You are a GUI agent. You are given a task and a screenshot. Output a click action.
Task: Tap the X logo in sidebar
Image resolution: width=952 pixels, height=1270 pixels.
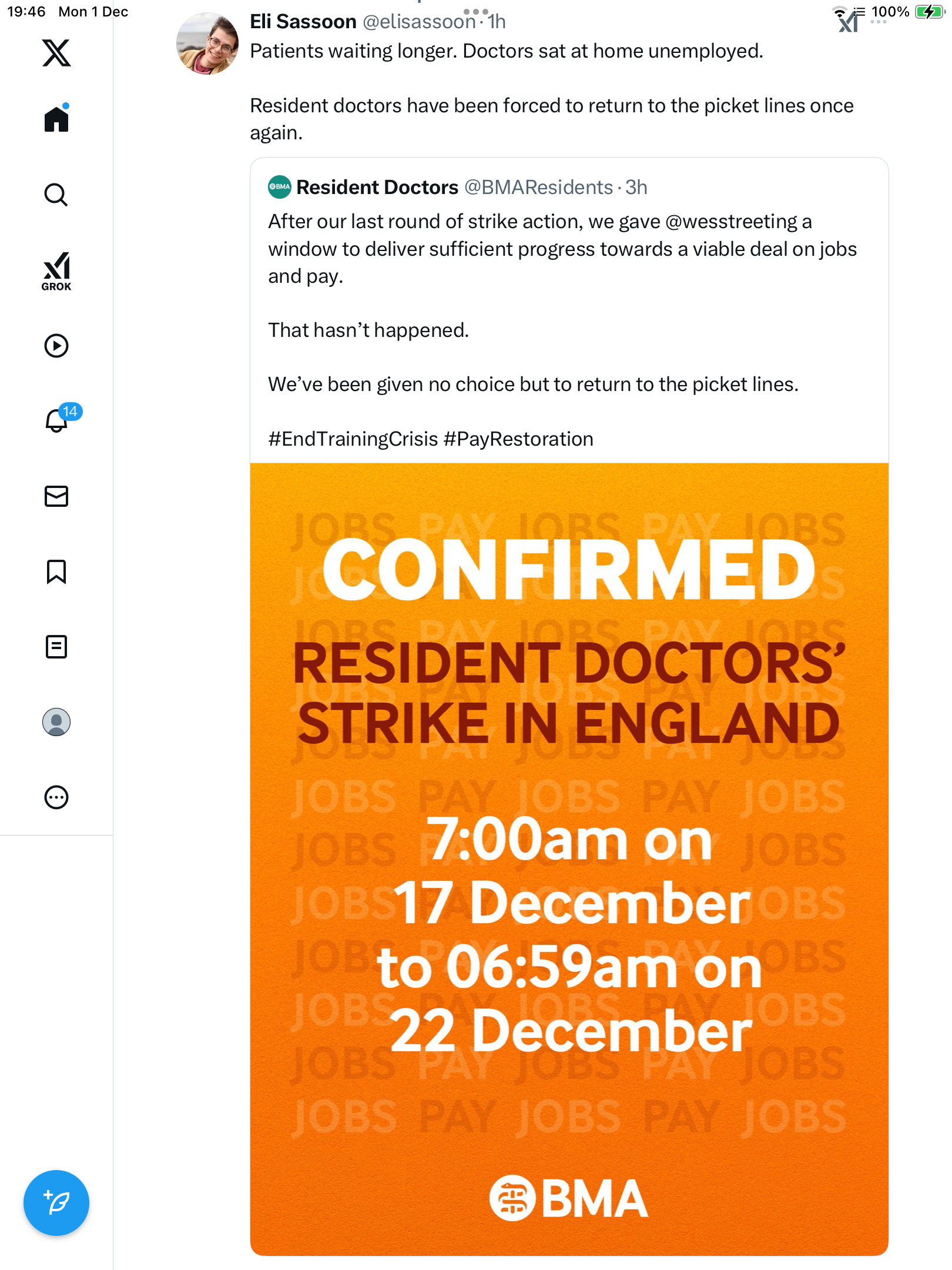tap(56, 53)
